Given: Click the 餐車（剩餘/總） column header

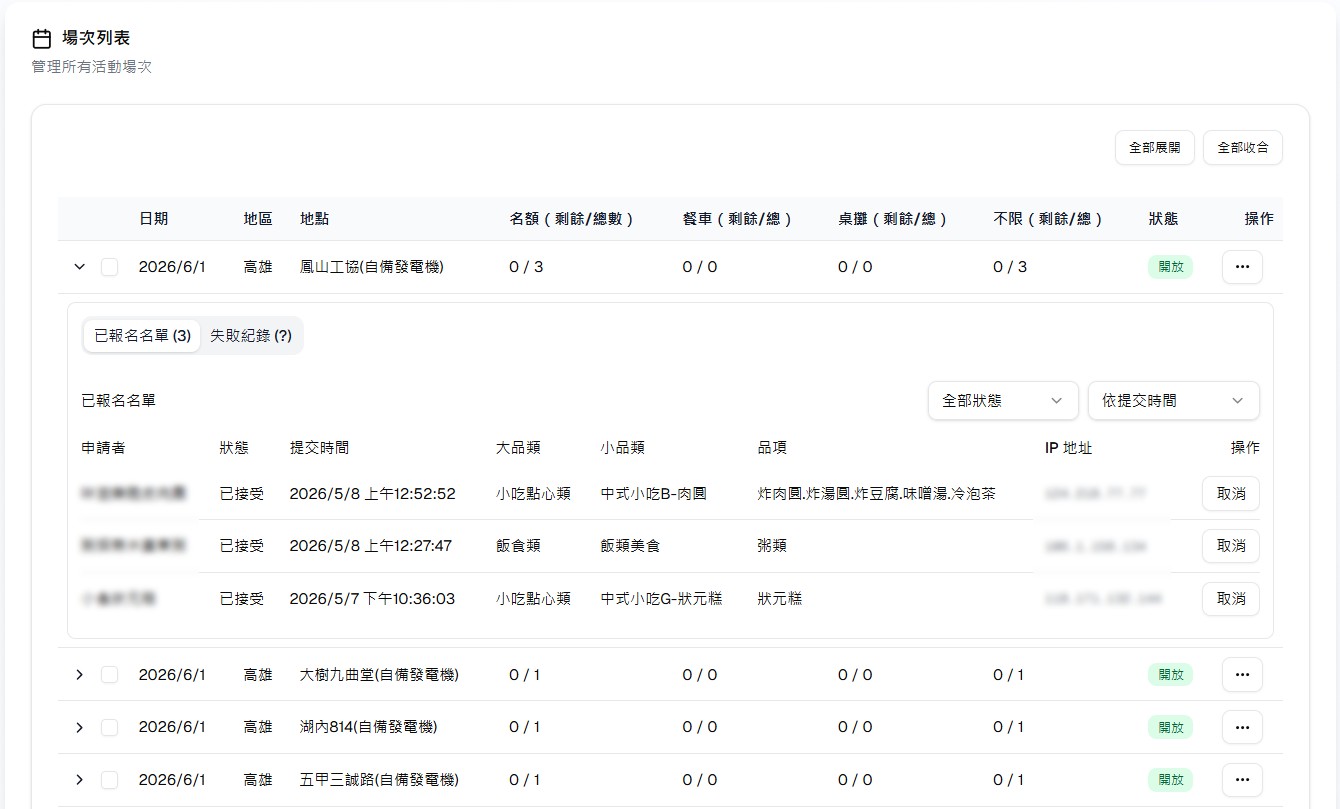Looking at the screenshot, I should (x=738, y=218).
